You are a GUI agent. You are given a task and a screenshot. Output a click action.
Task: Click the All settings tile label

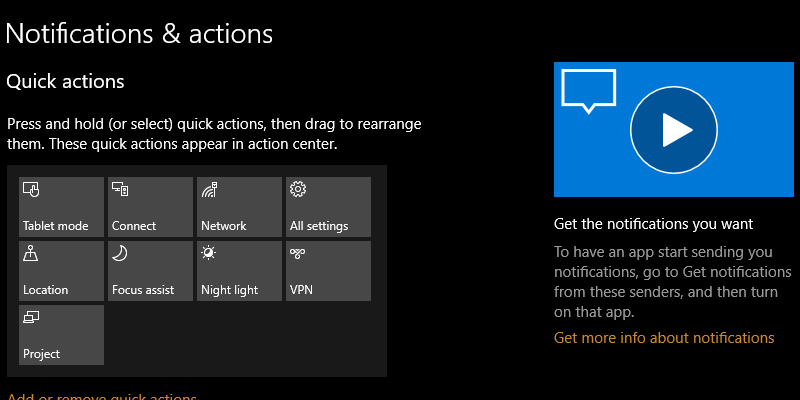[319, 226]
